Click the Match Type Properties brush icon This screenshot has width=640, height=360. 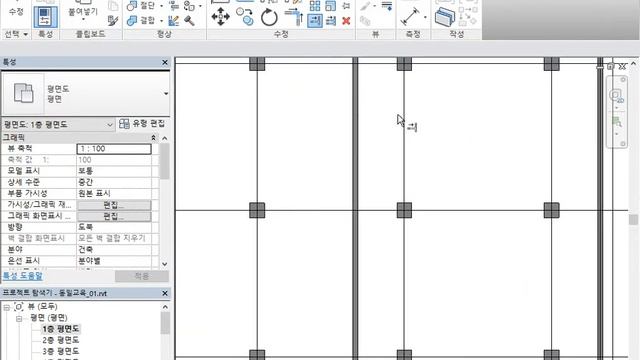point(113,20)
